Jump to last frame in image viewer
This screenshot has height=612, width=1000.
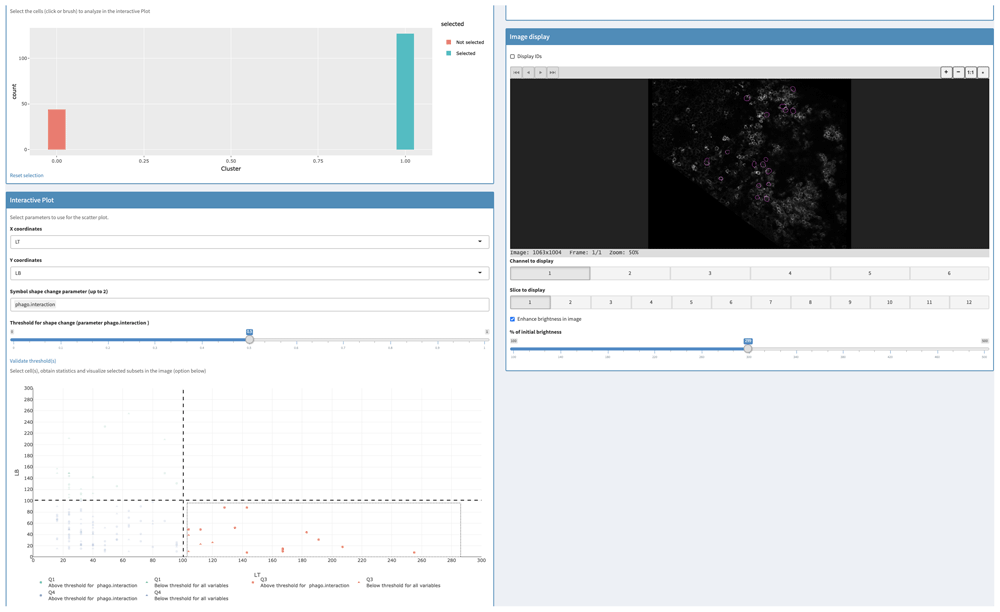[x=552, y=72]
